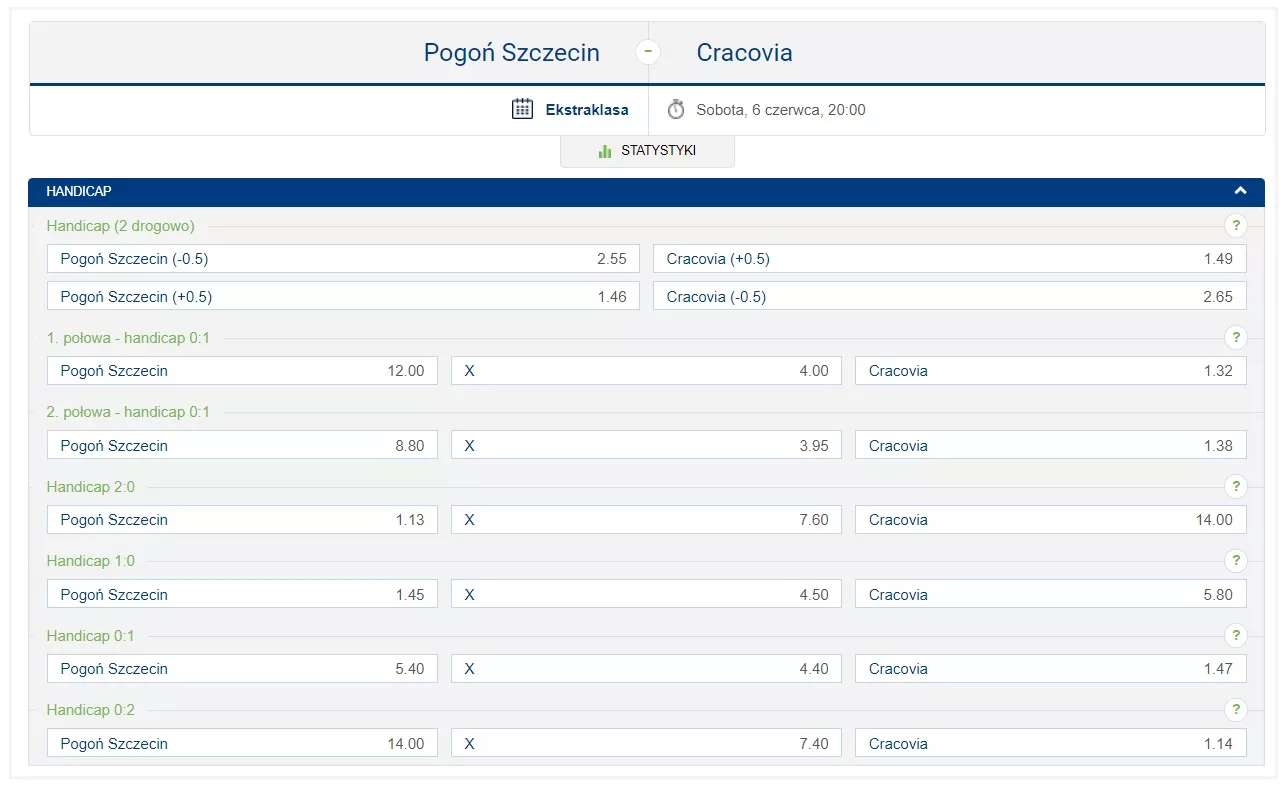Click the Pogoń Szczecin team title

coord(512,52)
